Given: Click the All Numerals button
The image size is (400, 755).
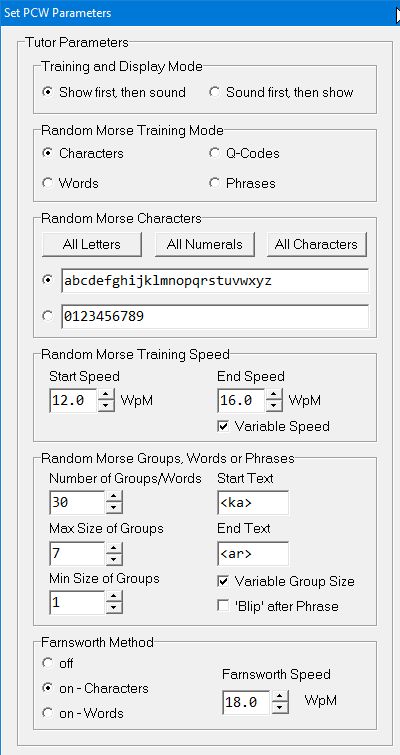Looking at the screenshot, I should coord(205,244).
